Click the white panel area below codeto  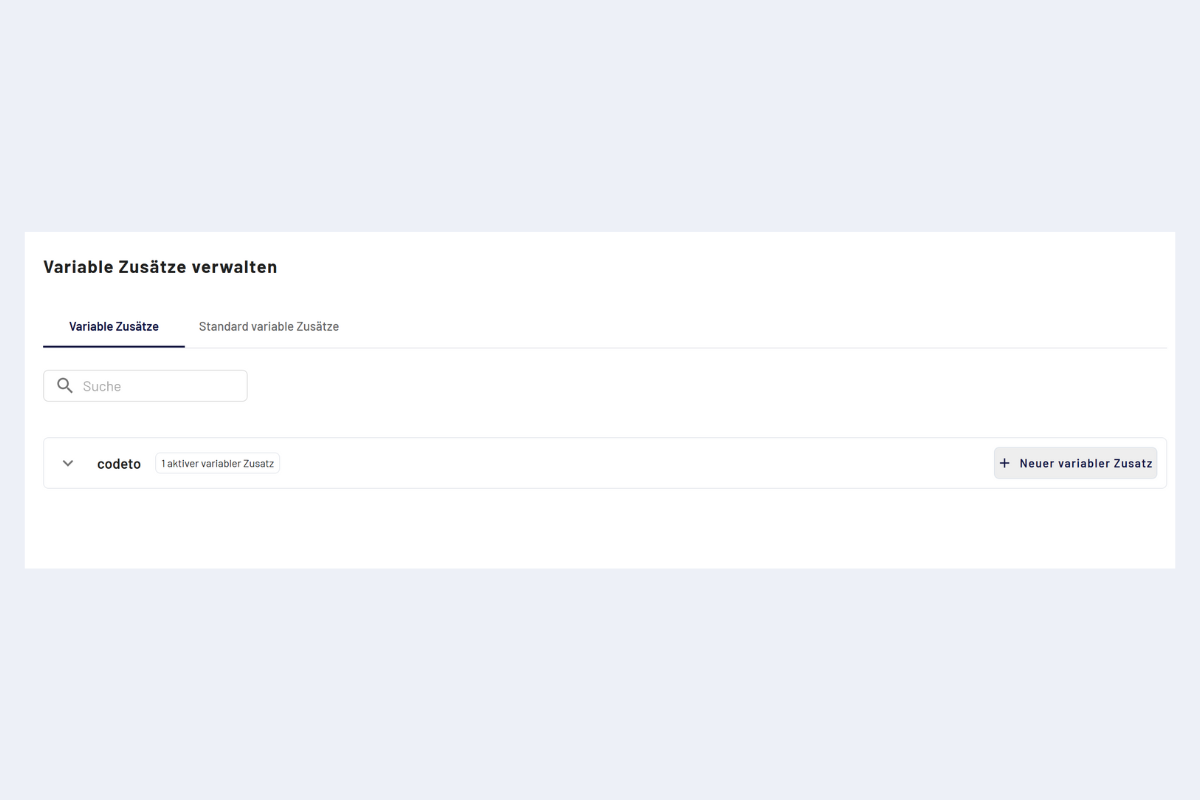click(x=600, y=528)
